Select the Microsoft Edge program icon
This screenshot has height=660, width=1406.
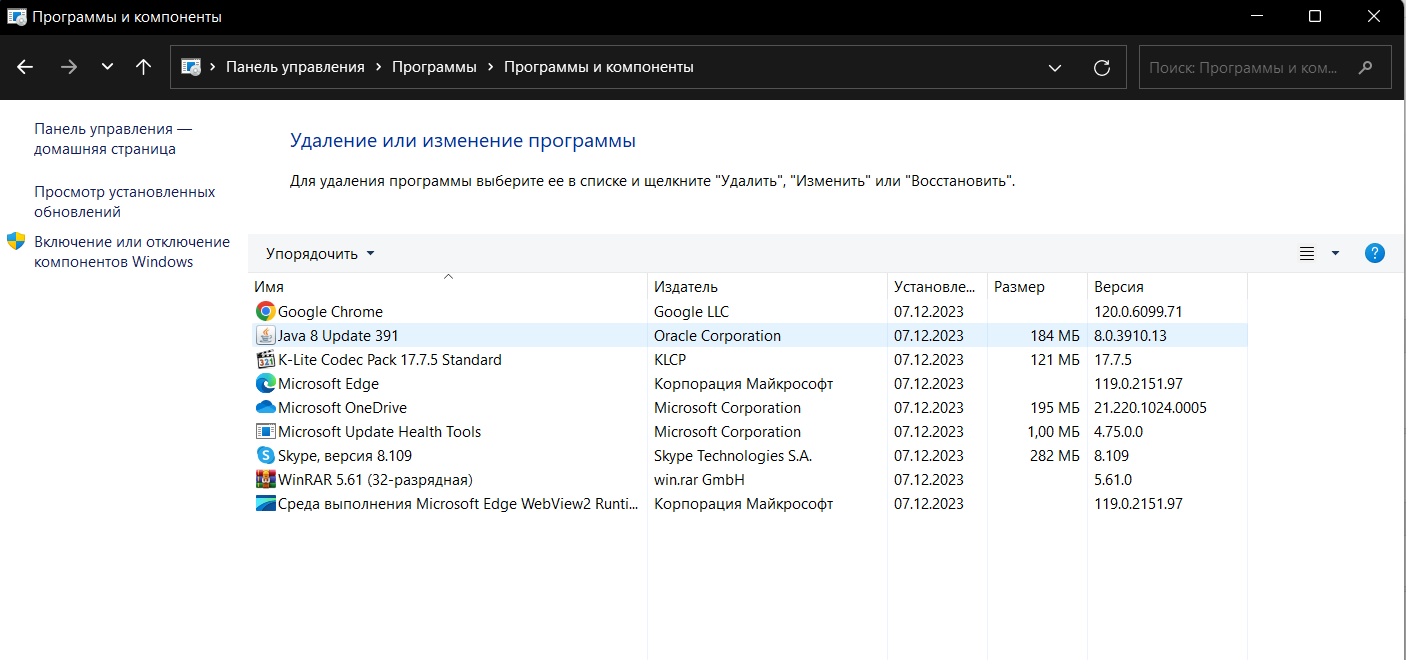pyautogui.click(x=265, y=384)
